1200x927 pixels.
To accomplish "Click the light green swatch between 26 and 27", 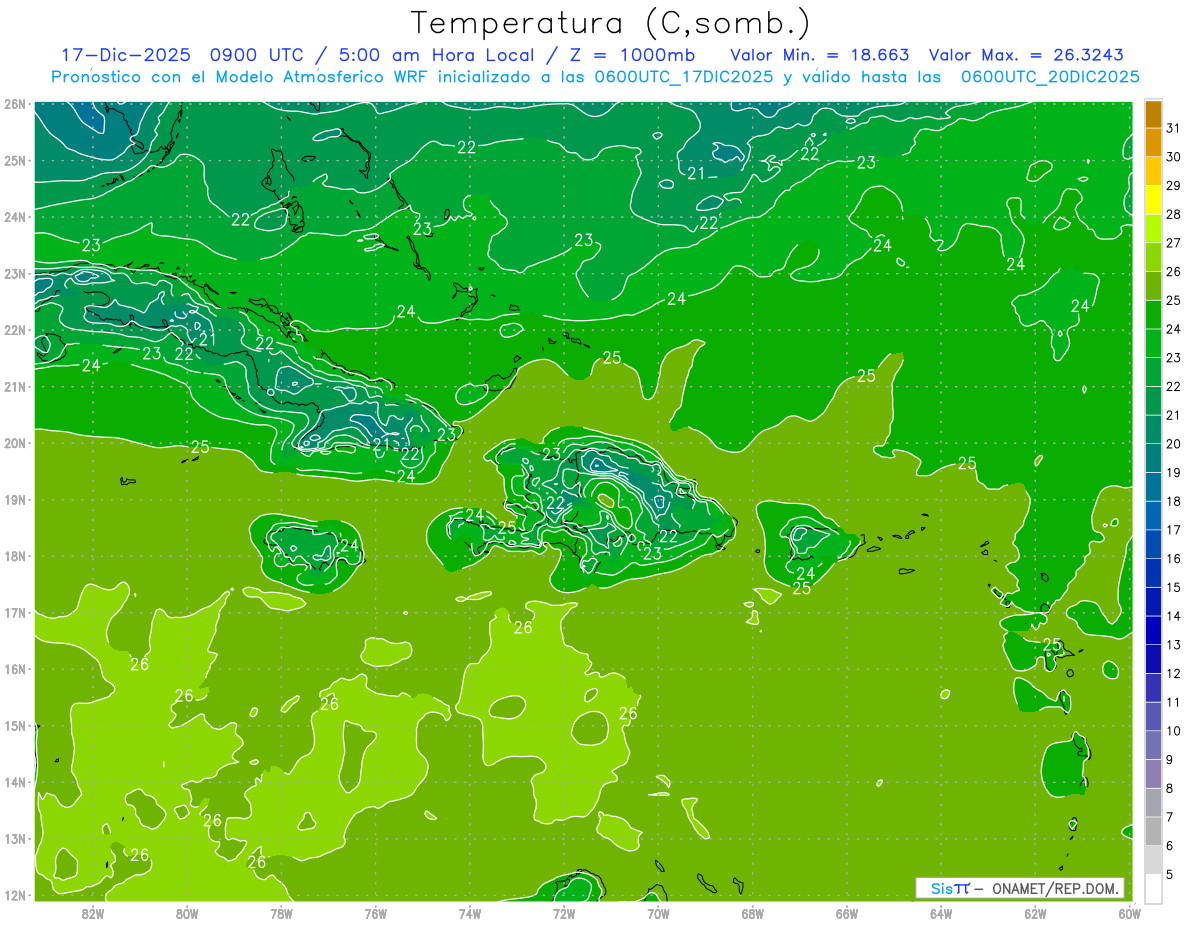I will pyautogui.click(x=1154, y=257).
